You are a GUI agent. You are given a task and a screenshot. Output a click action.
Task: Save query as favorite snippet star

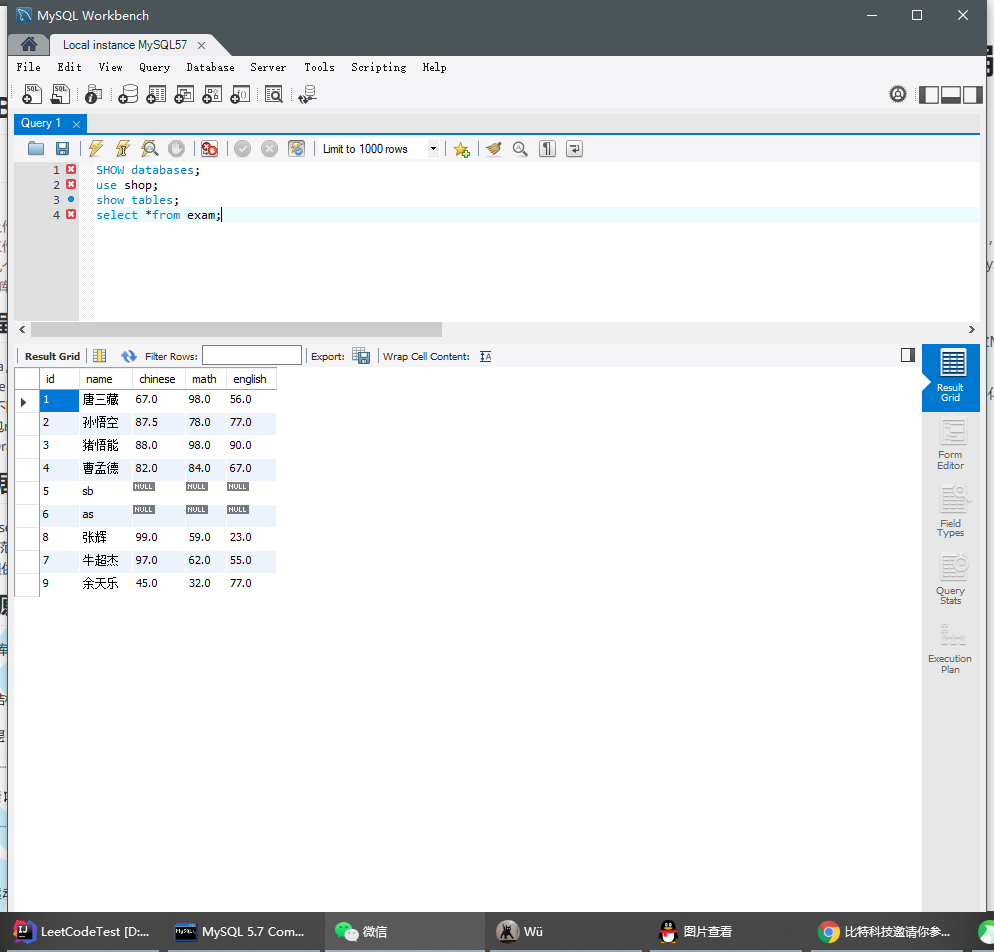[461, 149]
